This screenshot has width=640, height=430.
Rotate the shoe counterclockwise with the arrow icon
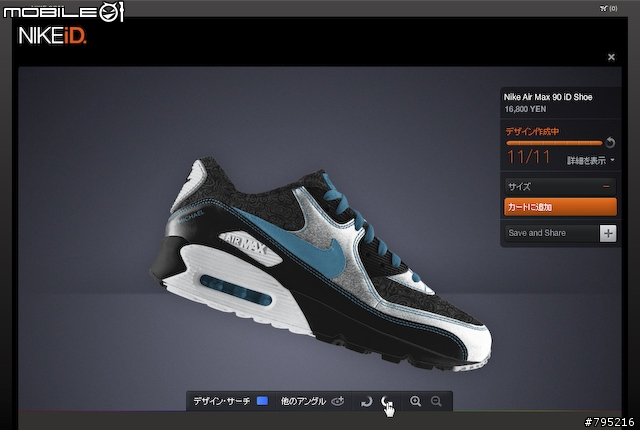click(x=386, y=402)
